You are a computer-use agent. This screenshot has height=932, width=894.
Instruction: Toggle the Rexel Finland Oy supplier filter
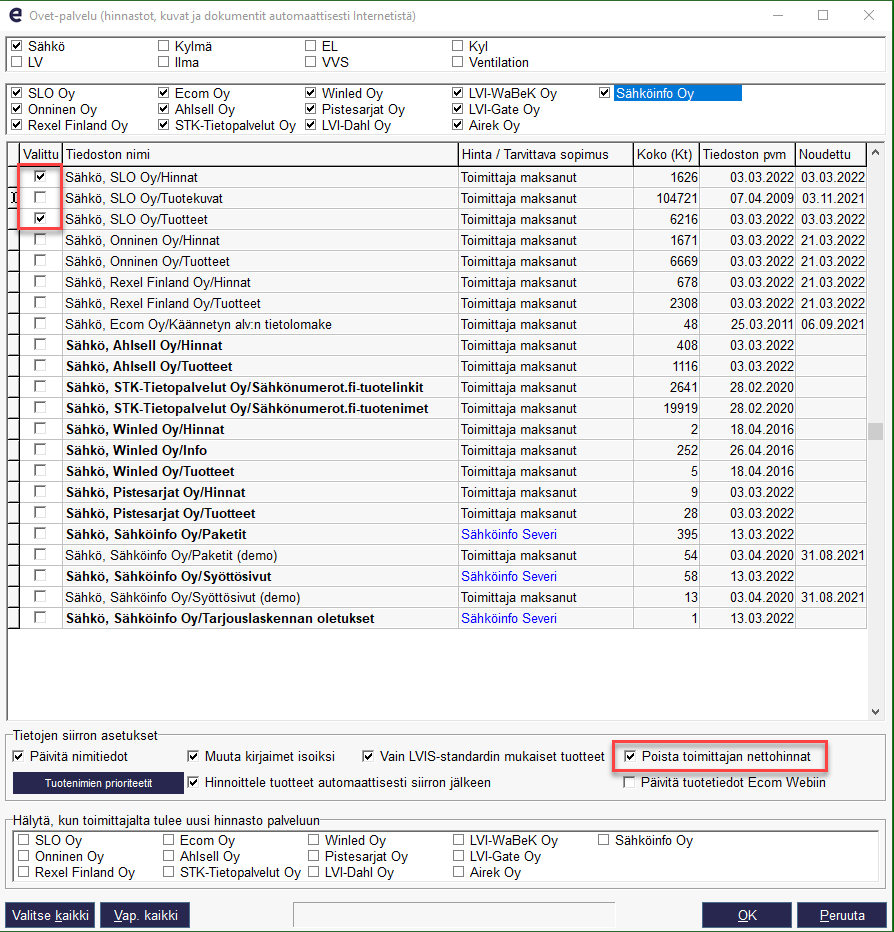click(17, 125)
